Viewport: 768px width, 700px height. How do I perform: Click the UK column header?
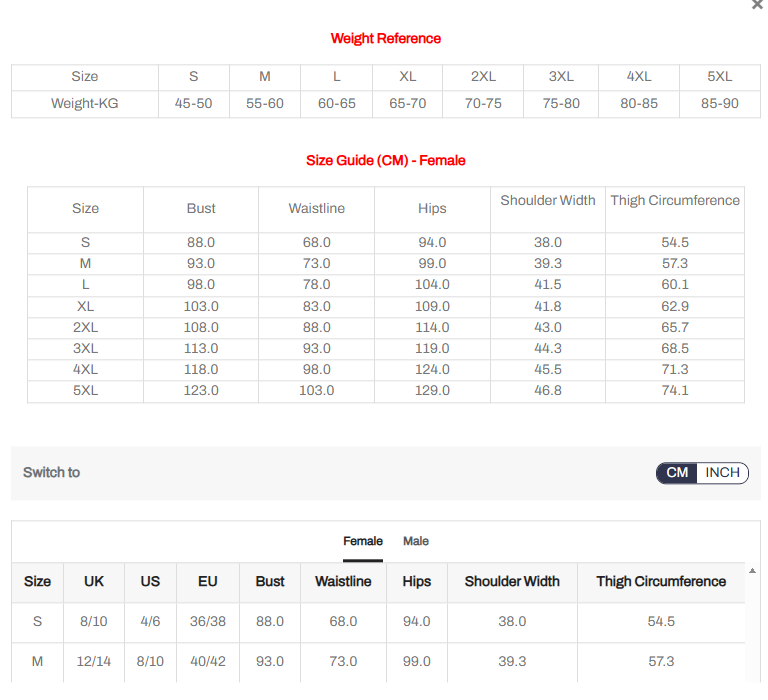pyautogui.click(x=94, y=581)
